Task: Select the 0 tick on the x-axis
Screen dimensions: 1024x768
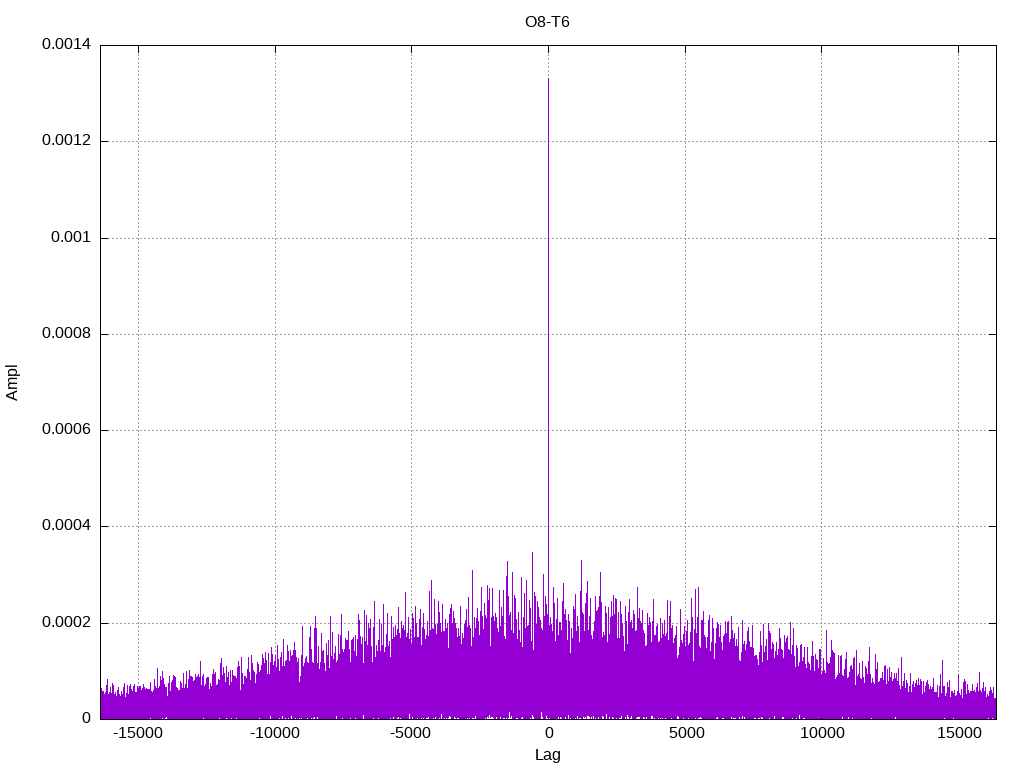Action: coord(548,733)
